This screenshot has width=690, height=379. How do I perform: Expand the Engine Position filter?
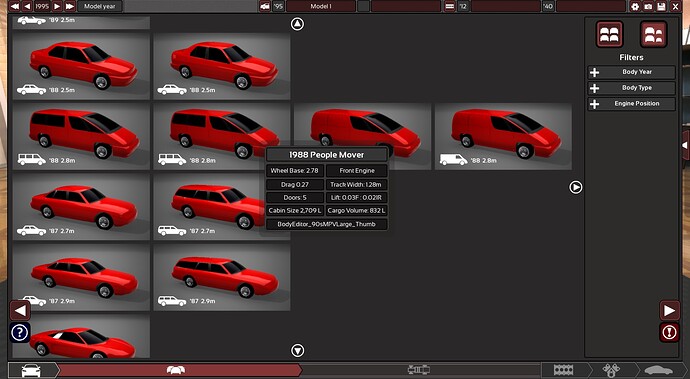point(631,104)
